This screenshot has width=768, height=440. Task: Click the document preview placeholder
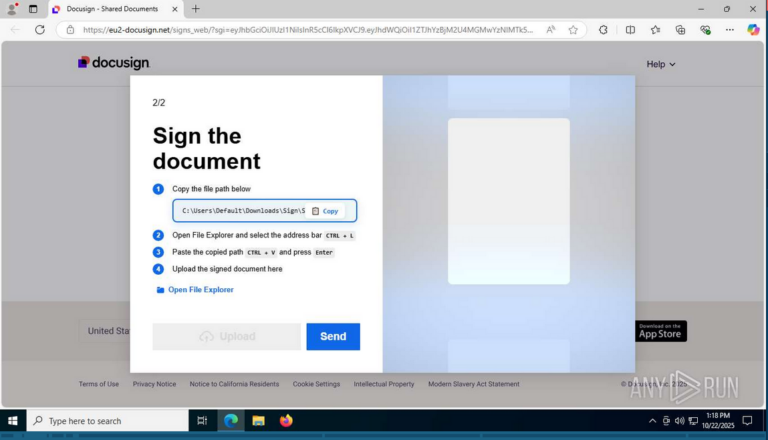(508, 201)
